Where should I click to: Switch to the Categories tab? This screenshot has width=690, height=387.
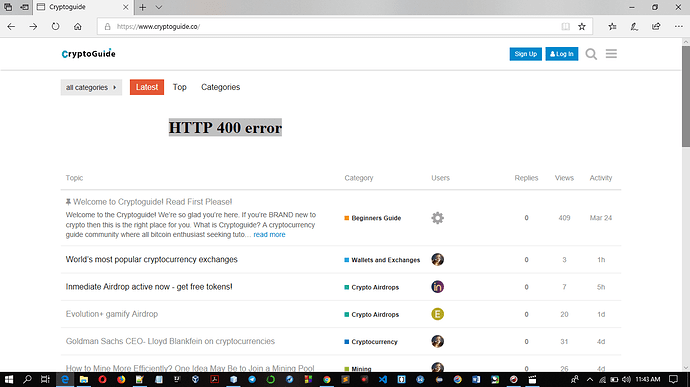(220, 87)
